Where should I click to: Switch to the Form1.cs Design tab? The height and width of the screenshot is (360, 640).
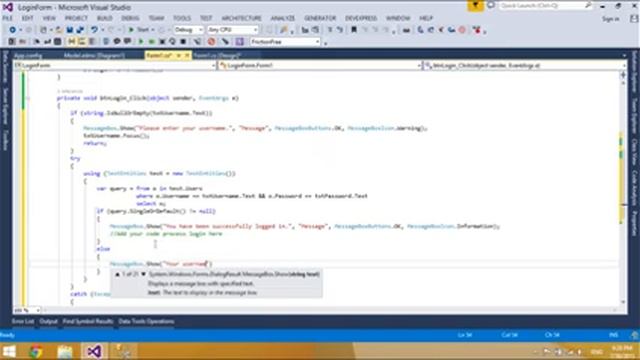click(x=217, y=55)
